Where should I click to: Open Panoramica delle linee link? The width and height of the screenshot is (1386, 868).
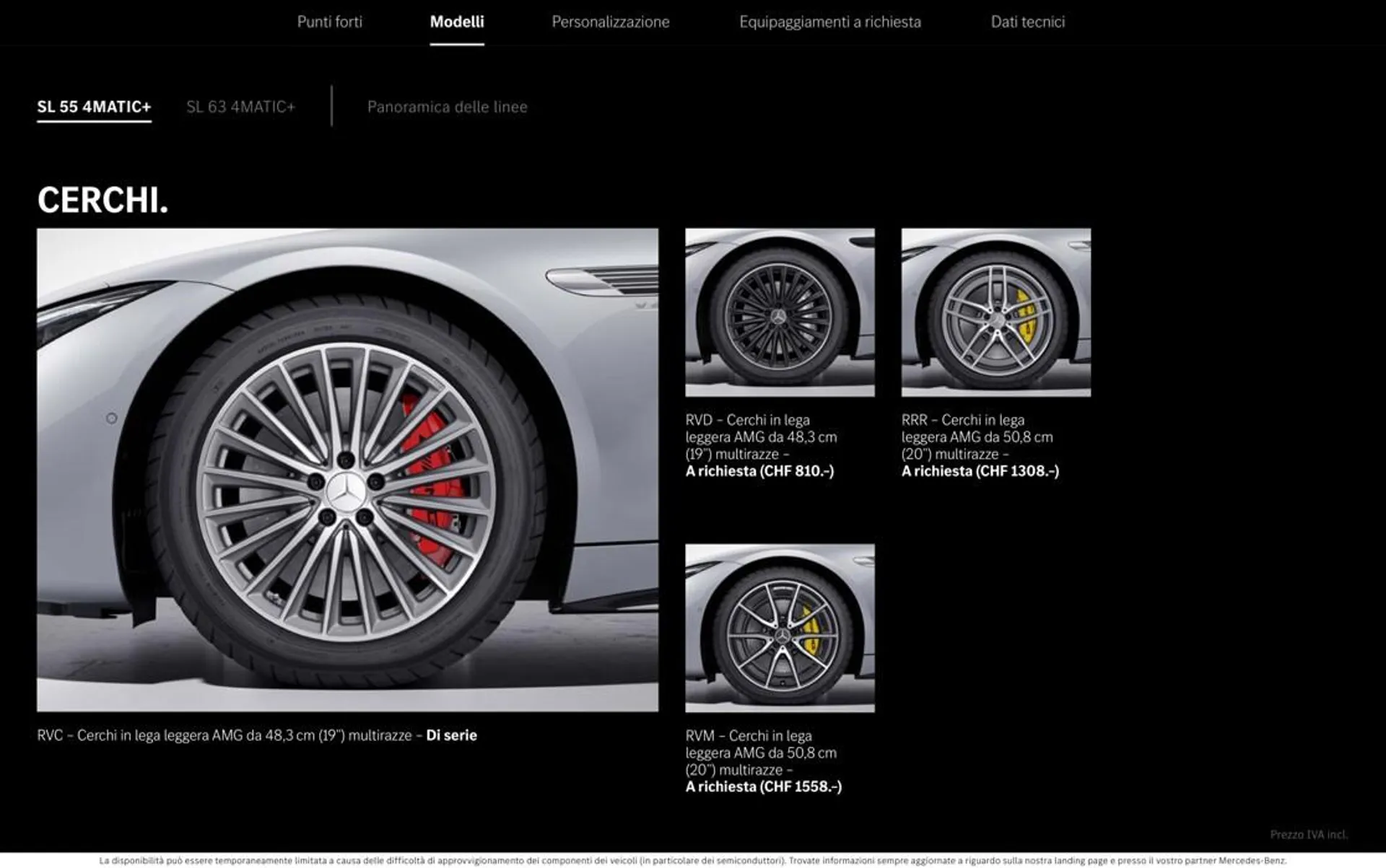[448, 107]
